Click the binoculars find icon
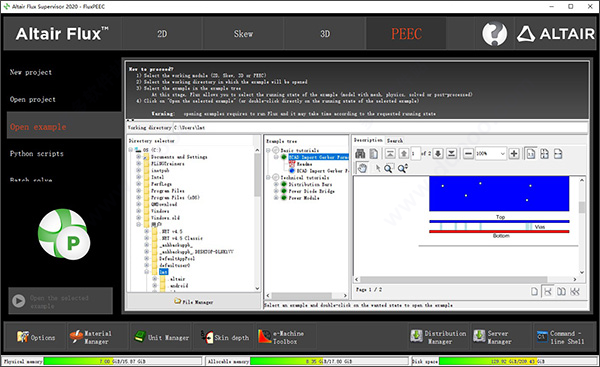Viewport: 600px width, 367px height. (x=360, y=154)
